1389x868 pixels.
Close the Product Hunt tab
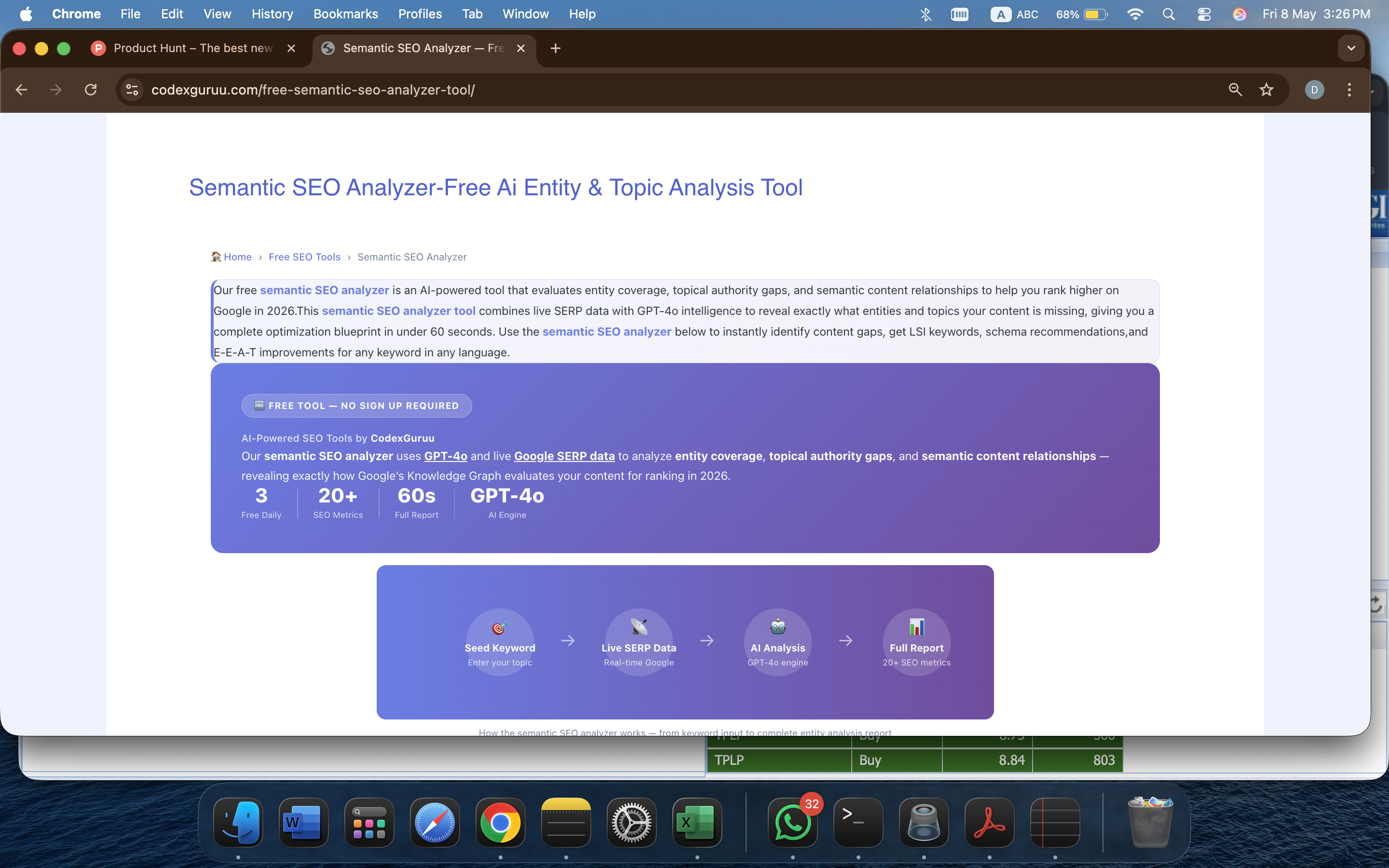tap(291, 48)
